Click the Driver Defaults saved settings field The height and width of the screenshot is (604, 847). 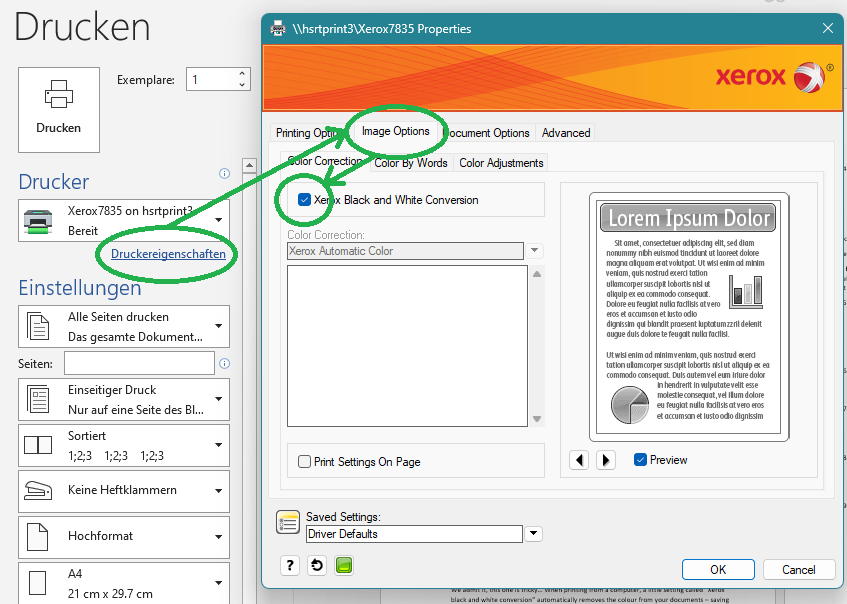[414, 534]
